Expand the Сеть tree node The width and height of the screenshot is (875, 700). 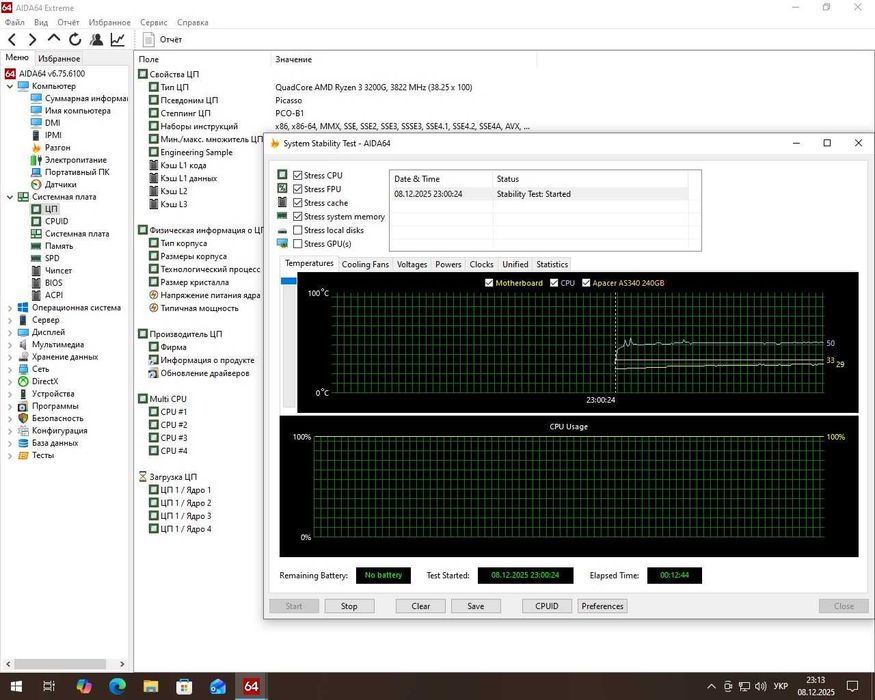[9, 369]
